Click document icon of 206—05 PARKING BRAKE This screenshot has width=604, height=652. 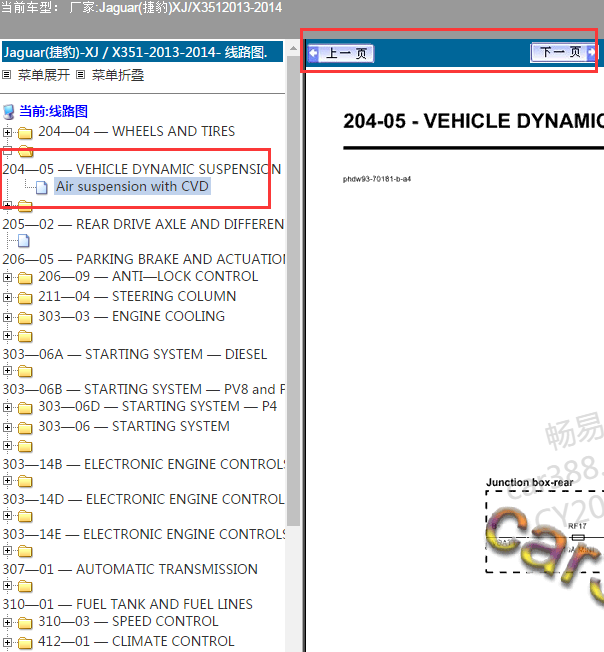24,241
